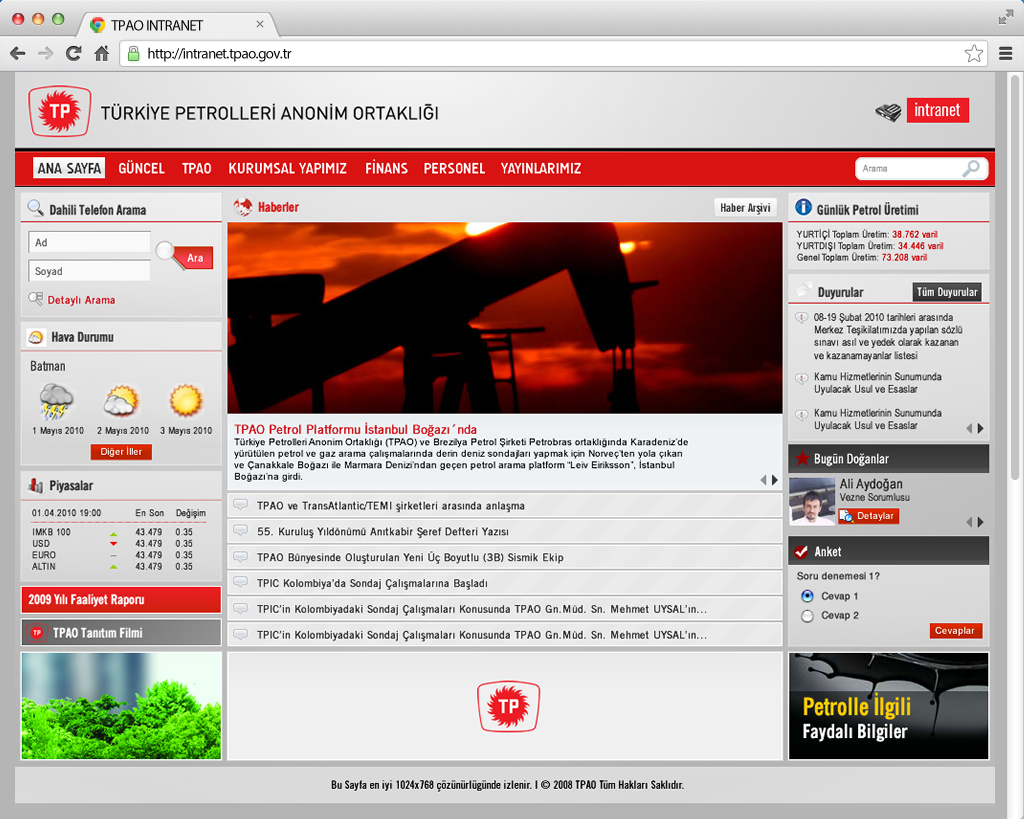Click the Bugün Doğanlar star icon
This screenshot has width=1024, height=819.
[x=802, y=458]
